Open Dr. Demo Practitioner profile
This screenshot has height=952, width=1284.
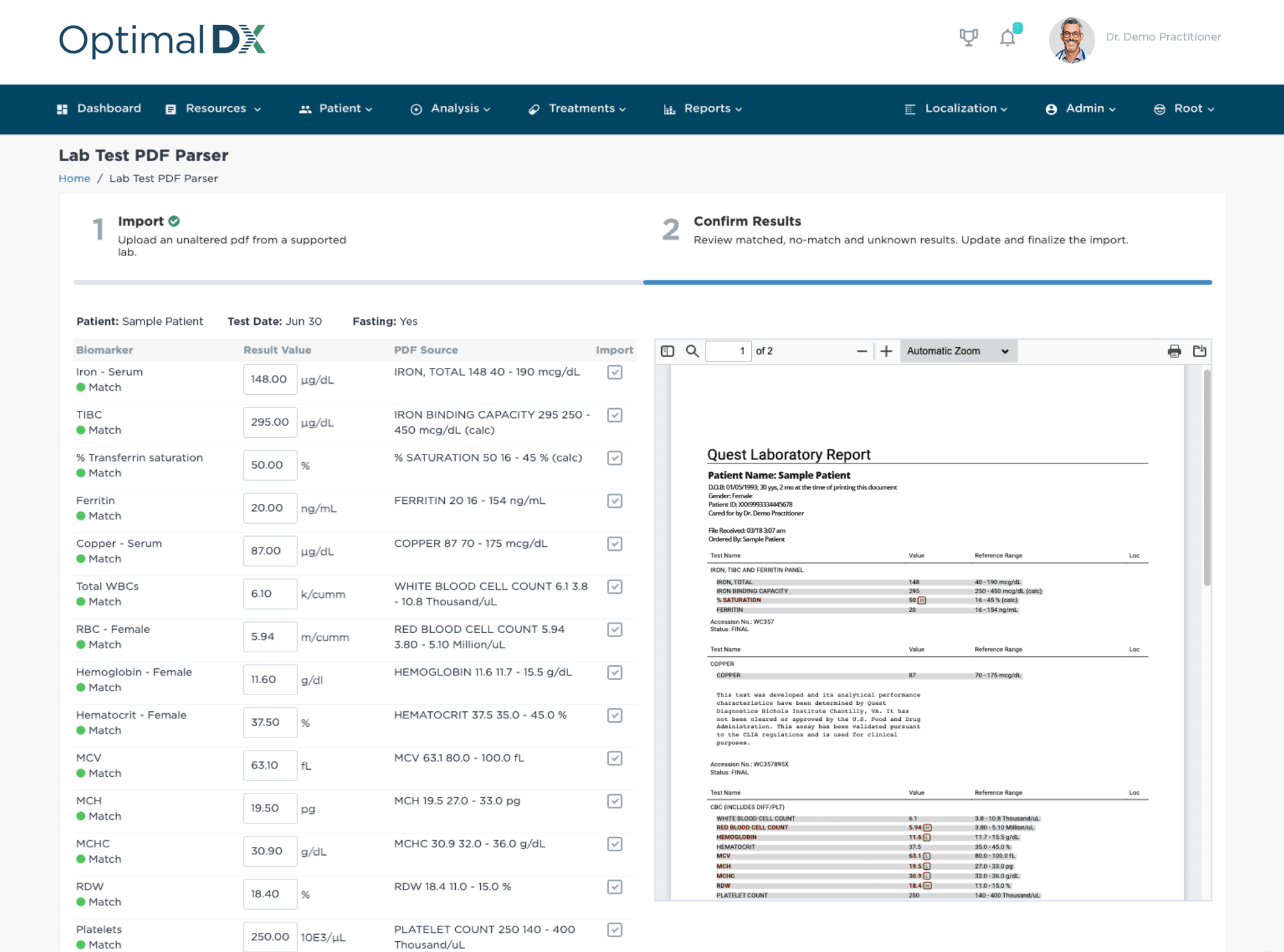coord(1134,39)
